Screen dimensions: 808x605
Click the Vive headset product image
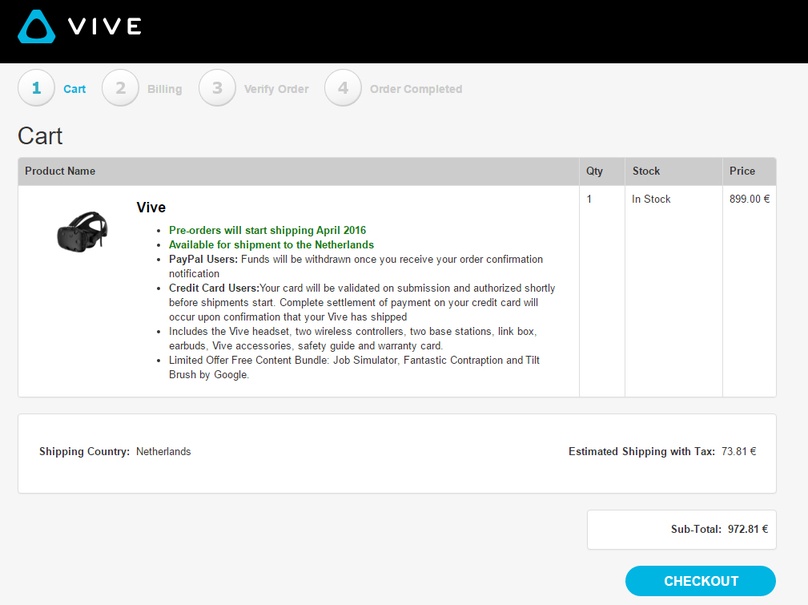tap(82, 232)
